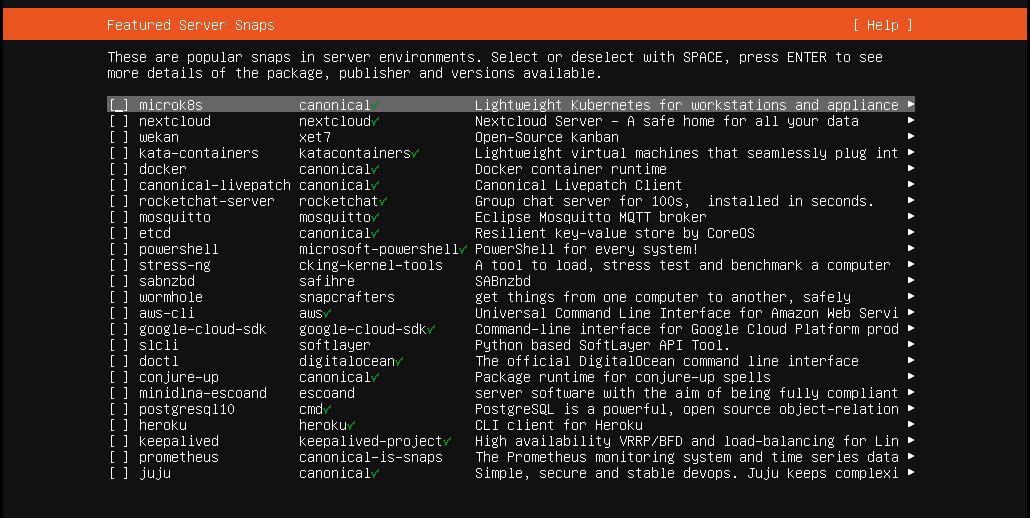Click the verified checkmark beside mosquitto publisher
Screen dimensions: 1030x518
point(375,217)
